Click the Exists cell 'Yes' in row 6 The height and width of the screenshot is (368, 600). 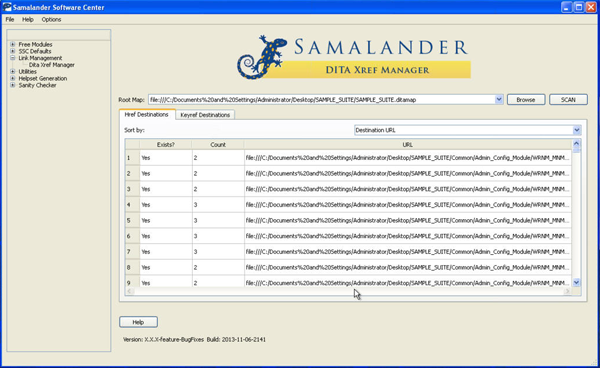point(166,236)
